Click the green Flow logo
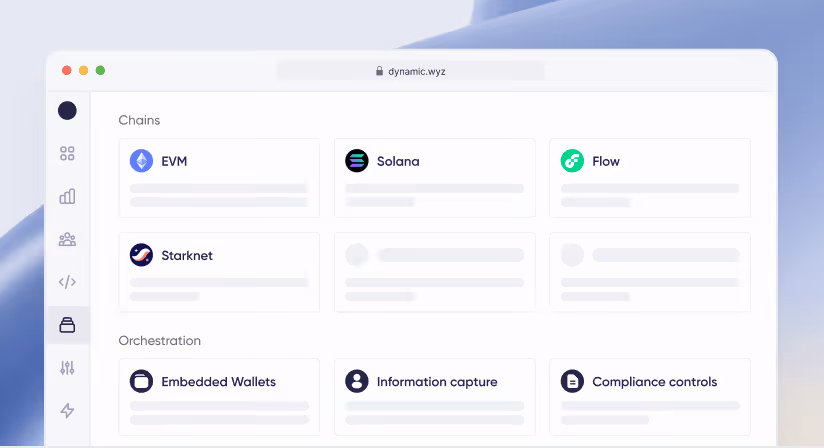The image size is (824, 448). click(572, 161)
